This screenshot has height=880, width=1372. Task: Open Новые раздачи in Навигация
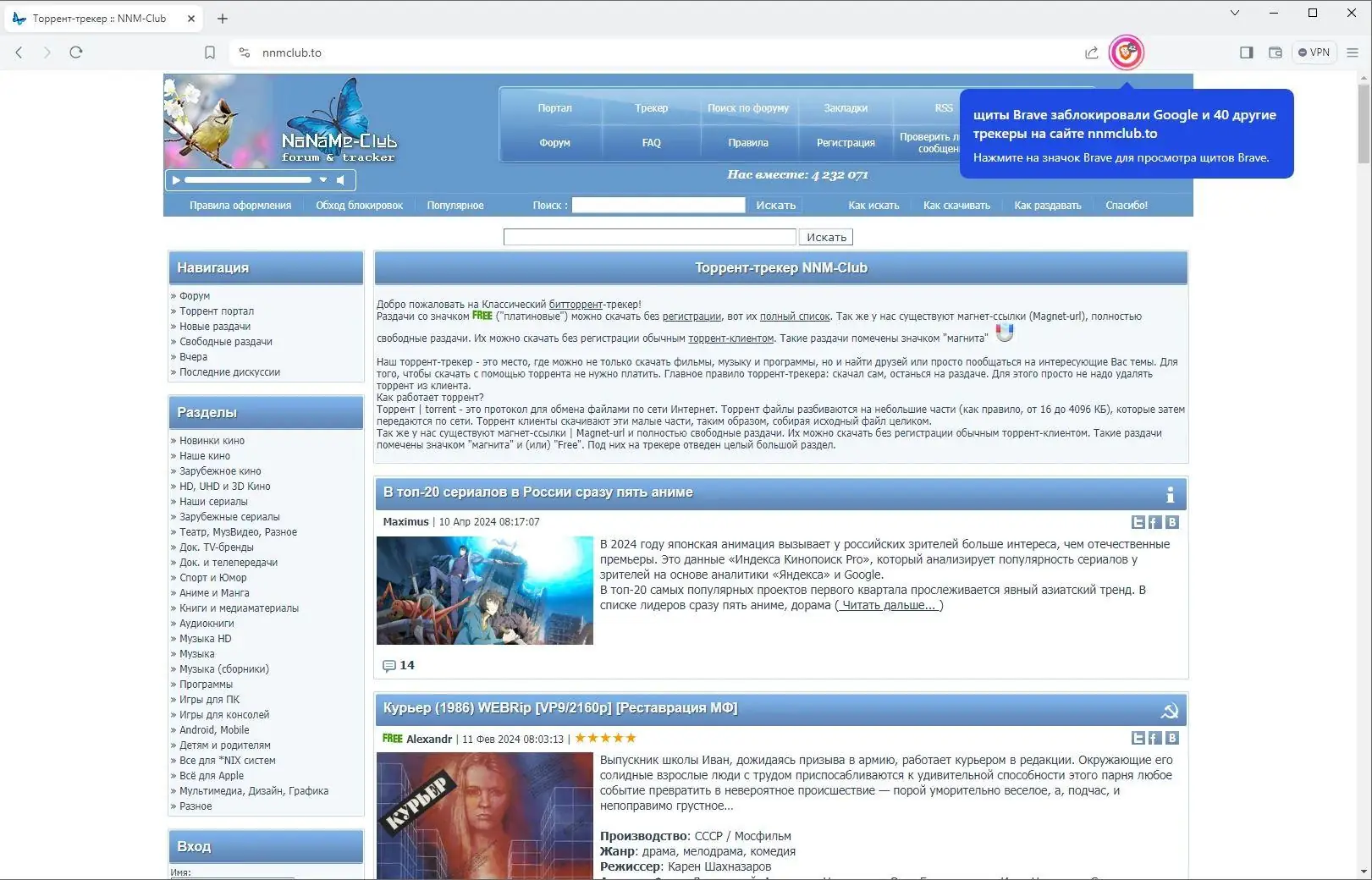tap(215, 327)
